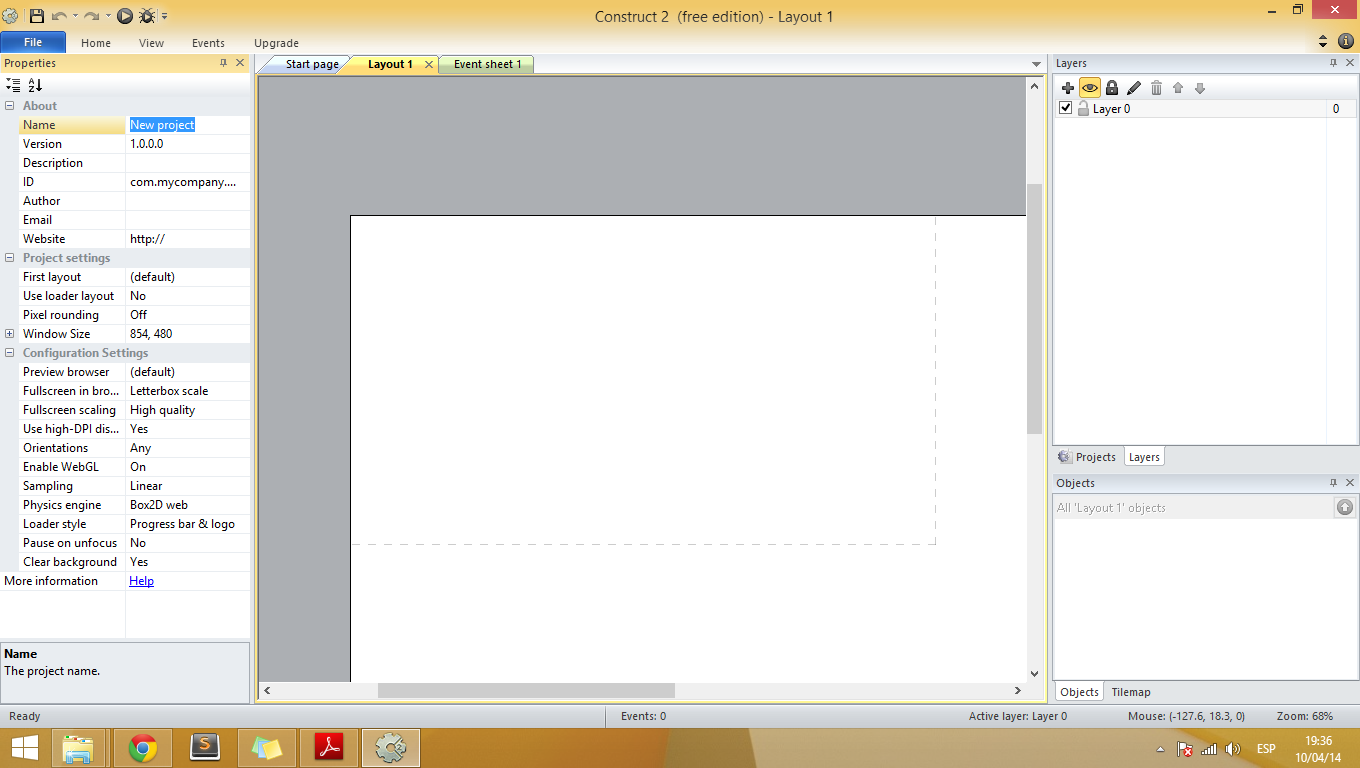Viewport: 1360px width, 768px height.
Task: Pin the Properties panel
Action: click(x=224, y=63)
